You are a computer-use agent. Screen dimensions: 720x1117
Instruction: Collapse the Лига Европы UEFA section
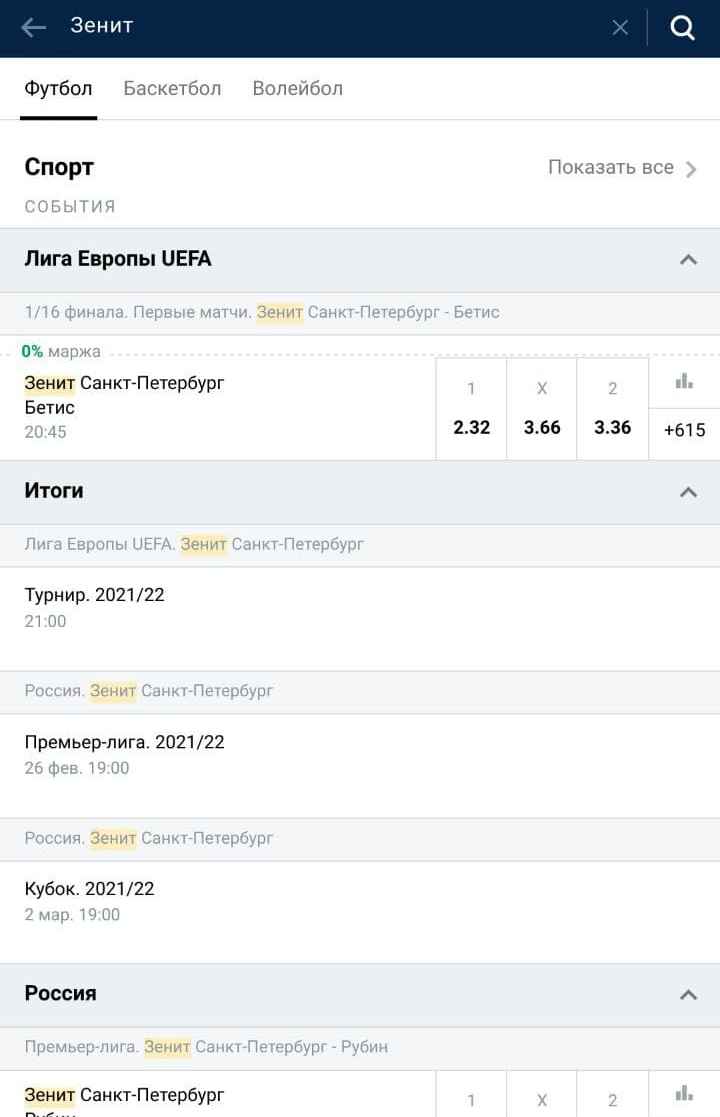tap(689, 260)
